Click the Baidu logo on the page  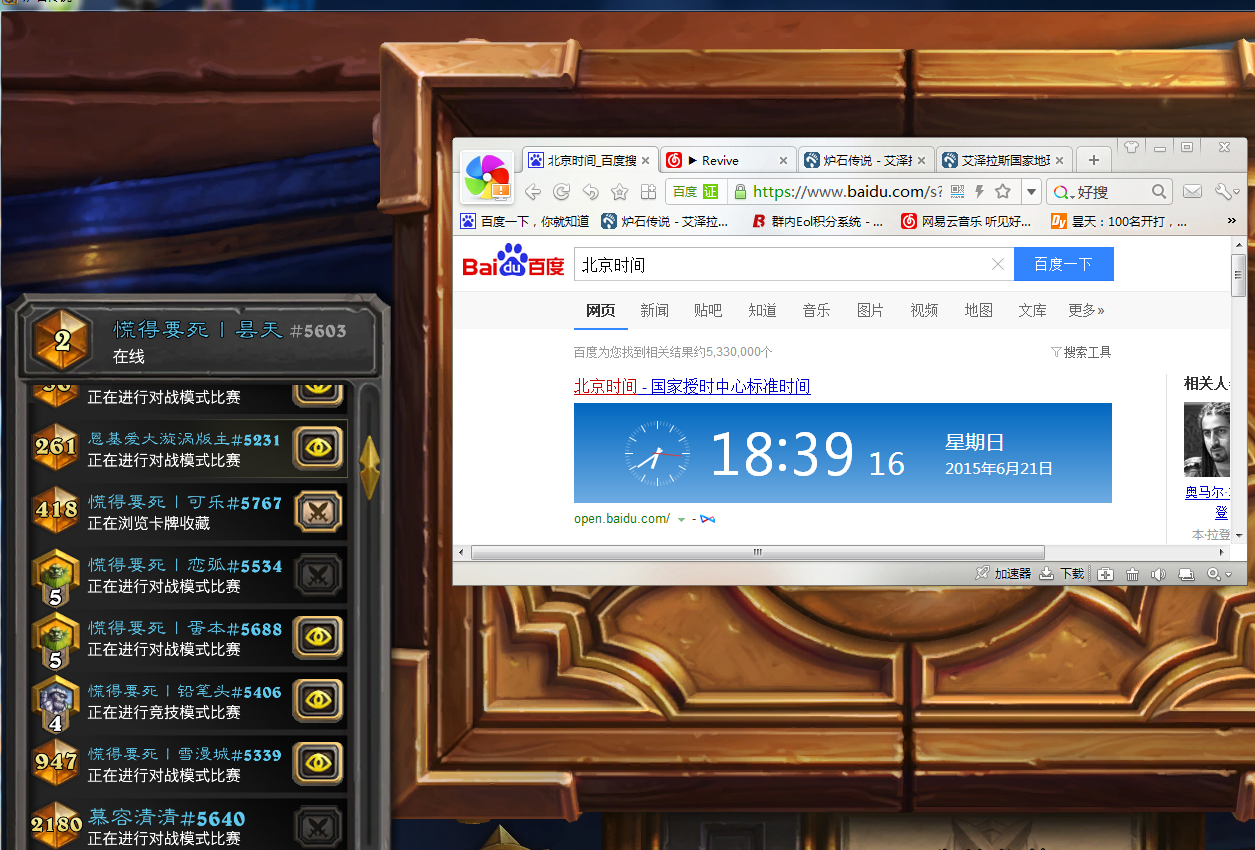513,263
